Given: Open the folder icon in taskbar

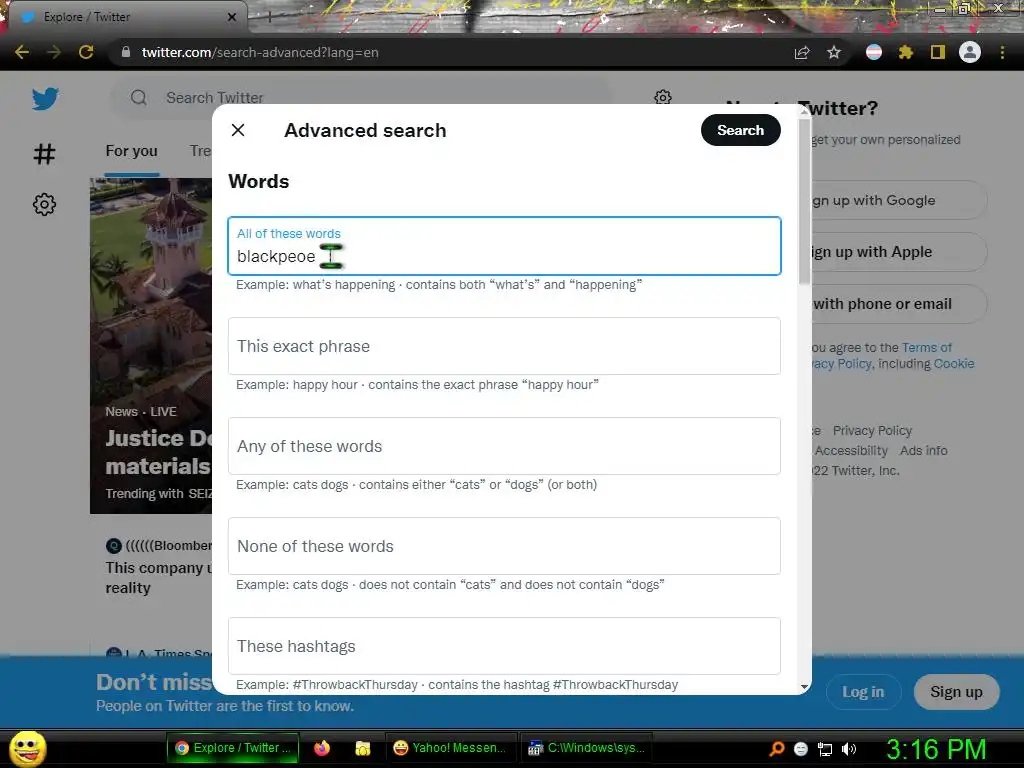Looking at the screenshot, I should tap(362, 748).
